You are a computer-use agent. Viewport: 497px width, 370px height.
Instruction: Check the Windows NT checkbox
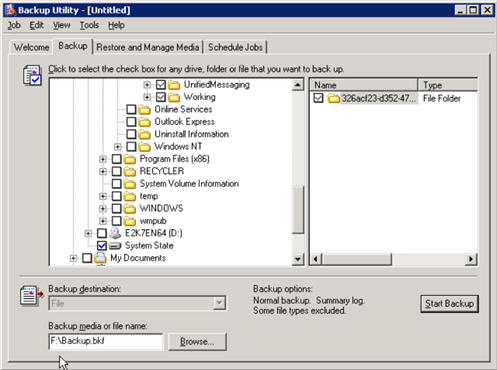pyautogui.click(x=131, y=147)
